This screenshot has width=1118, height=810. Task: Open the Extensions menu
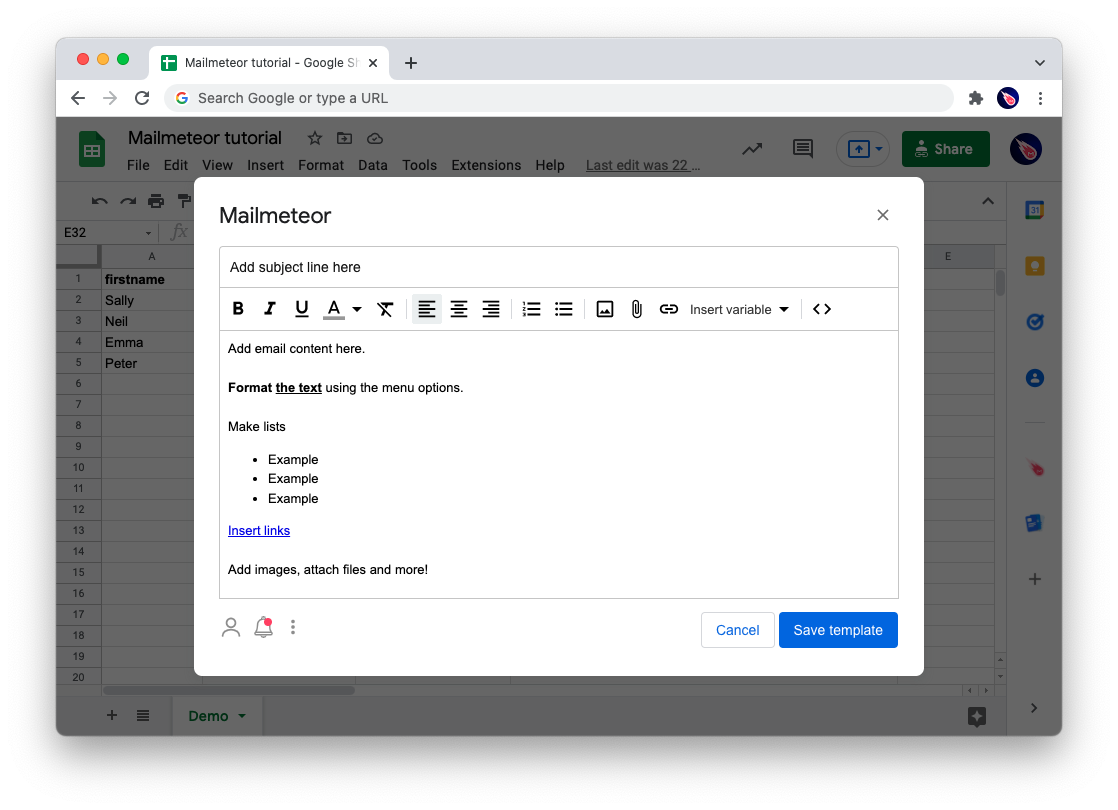point(486,165)
